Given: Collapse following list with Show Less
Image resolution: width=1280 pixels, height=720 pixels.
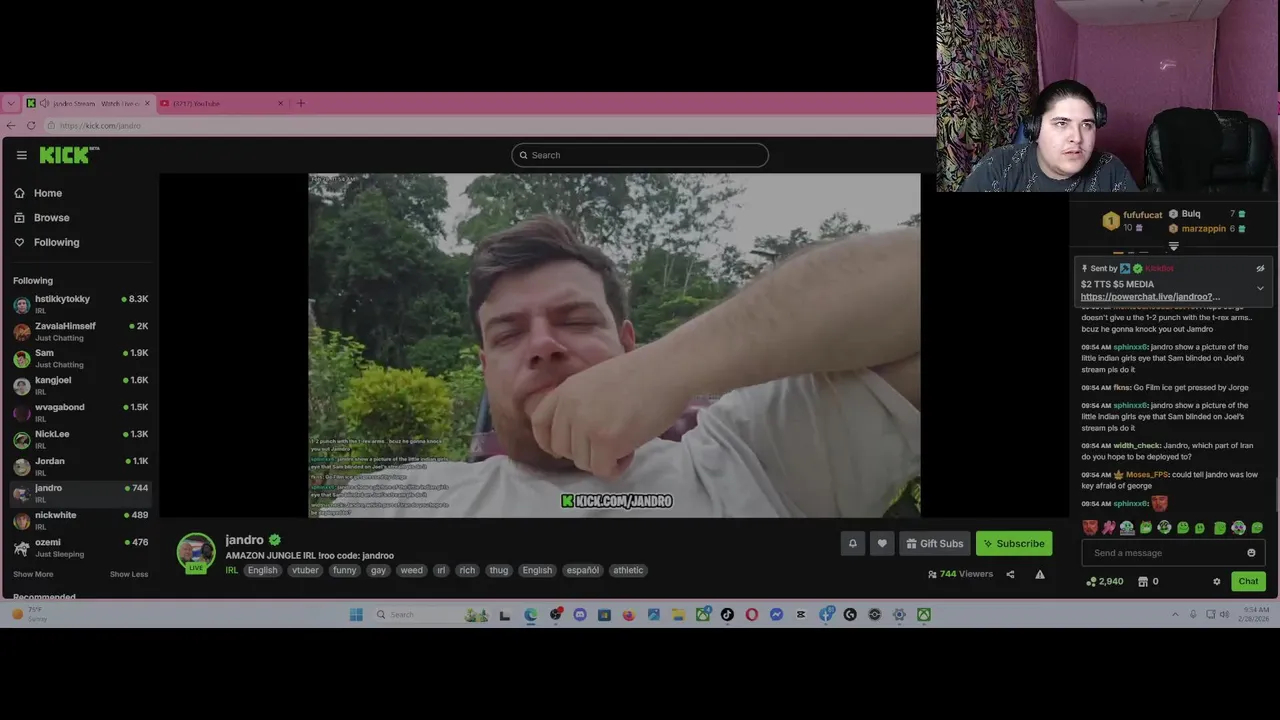Looking at the screenshot, I should (129, 574).
